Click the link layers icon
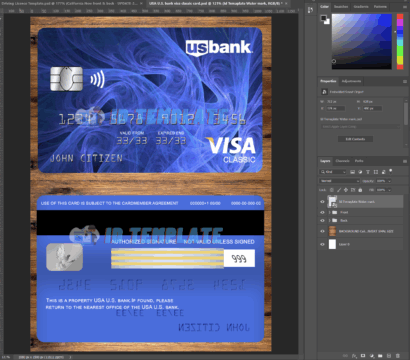This screenshot has width=410, height=360. point(345,356)
